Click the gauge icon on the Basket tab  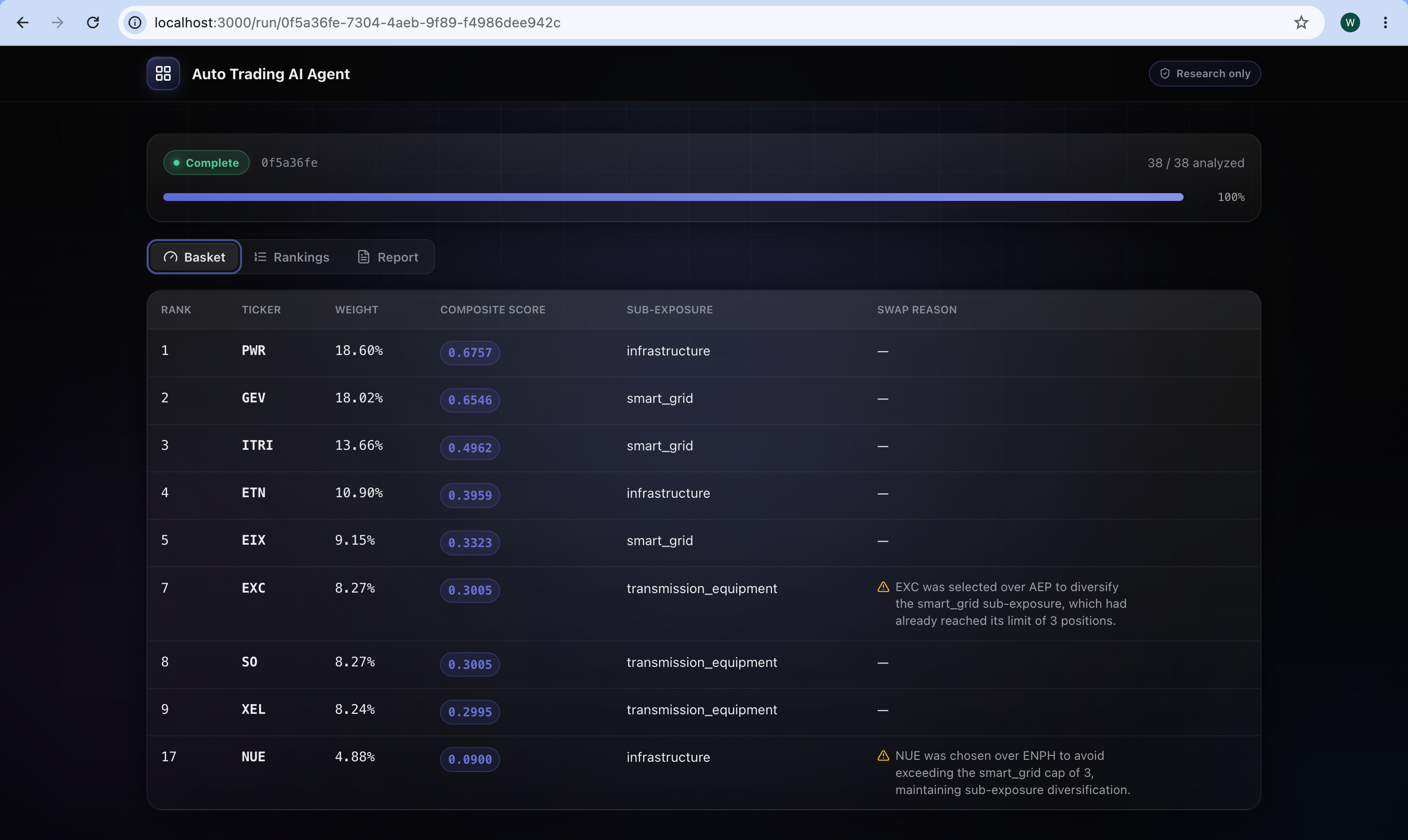click(x=170, y=257)
